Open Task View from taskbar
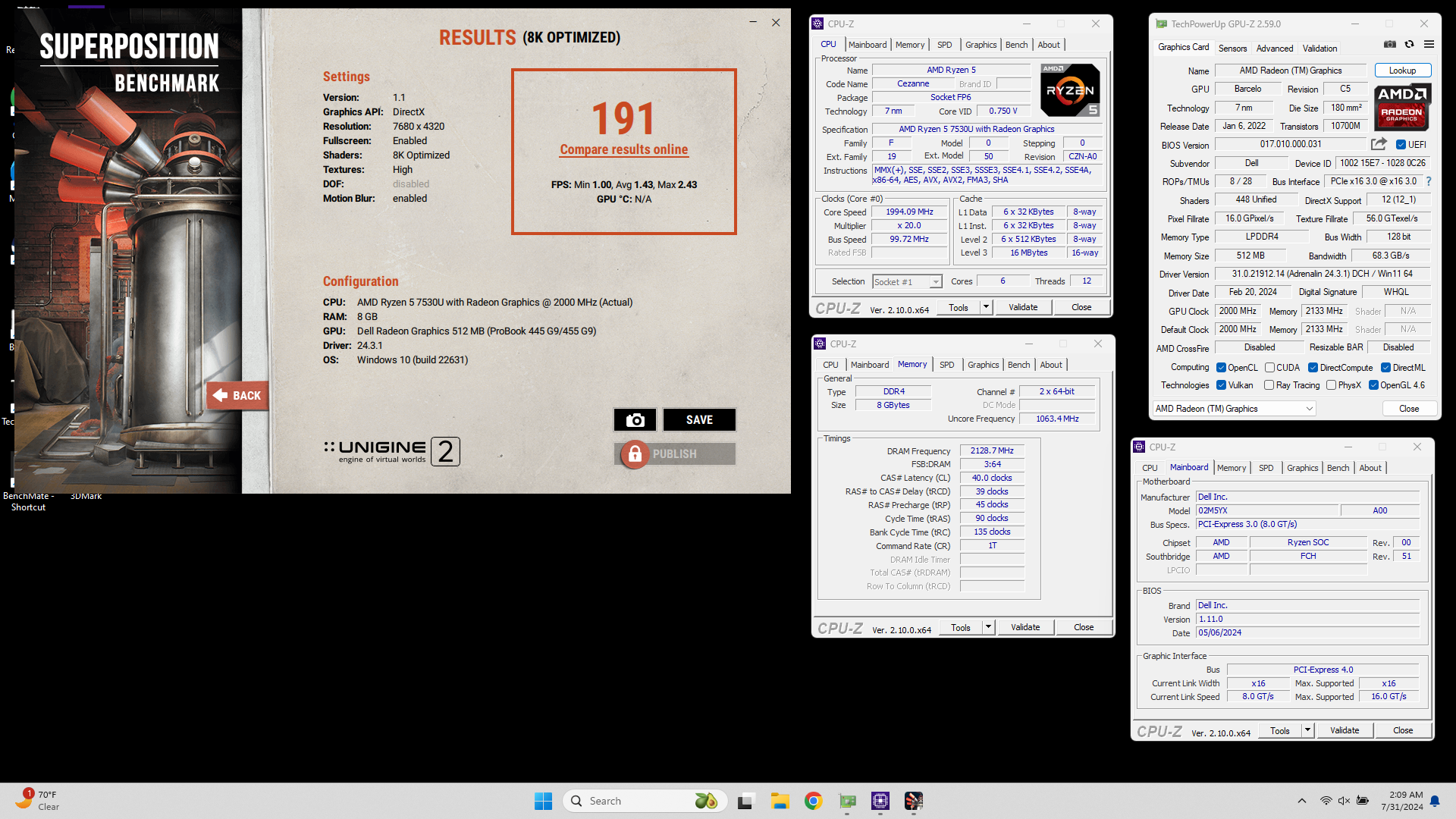 [745, 801]
